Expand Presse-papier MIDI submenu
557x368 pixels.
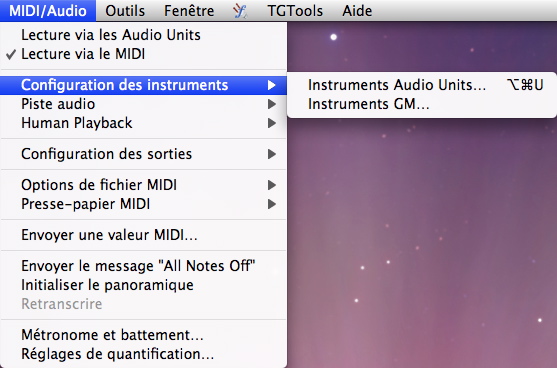144,204
